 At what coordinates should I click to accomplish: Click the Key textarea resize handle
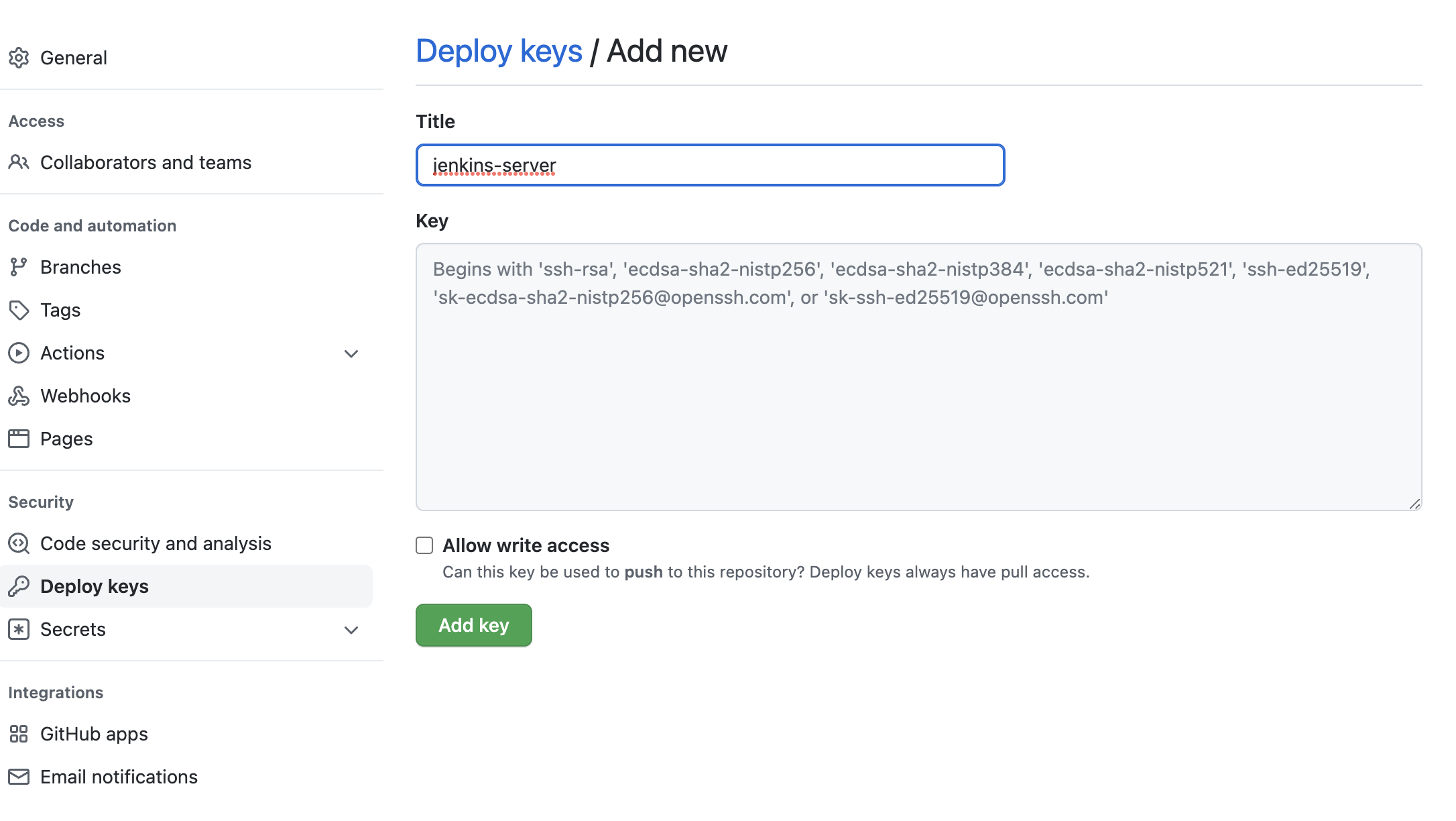tap(1414, 504)
